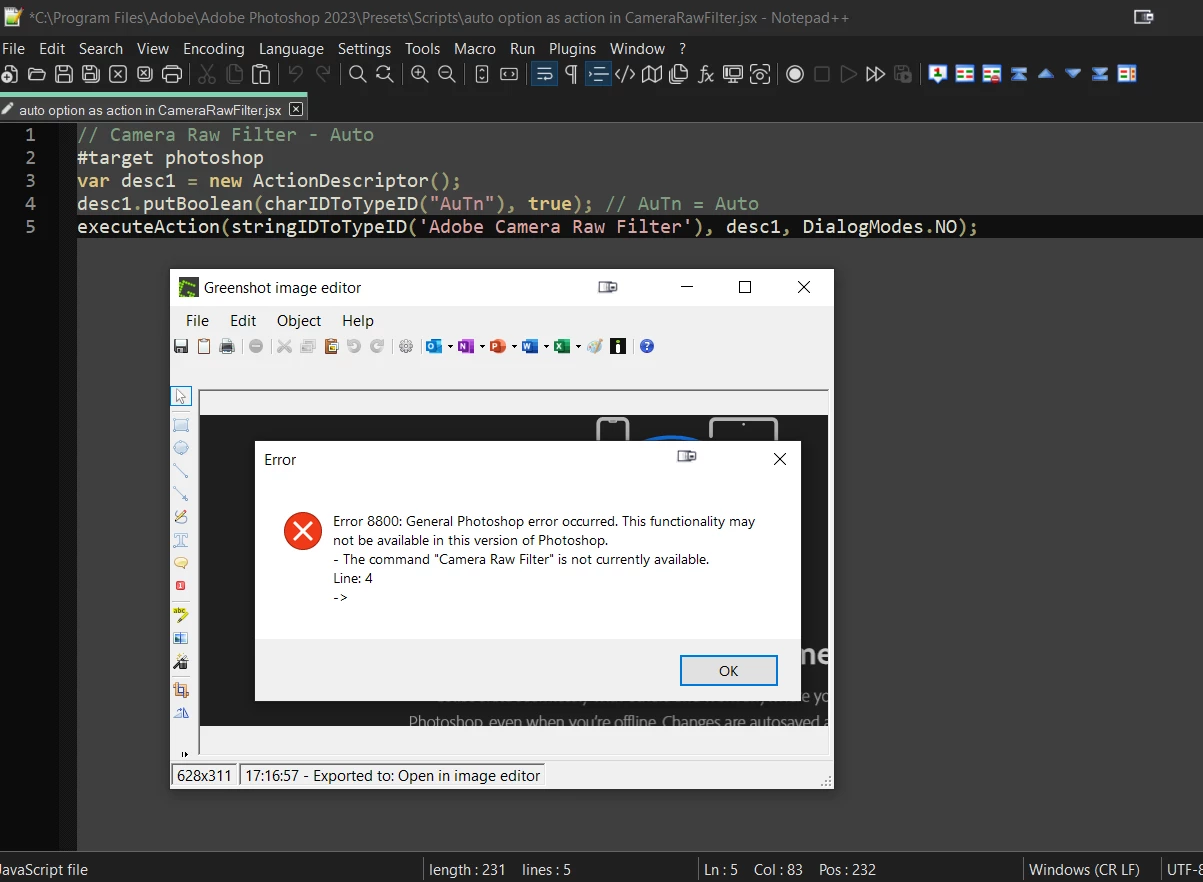
Task: Click MS Paint export icon in Greenshot
Action: point(595,346)
